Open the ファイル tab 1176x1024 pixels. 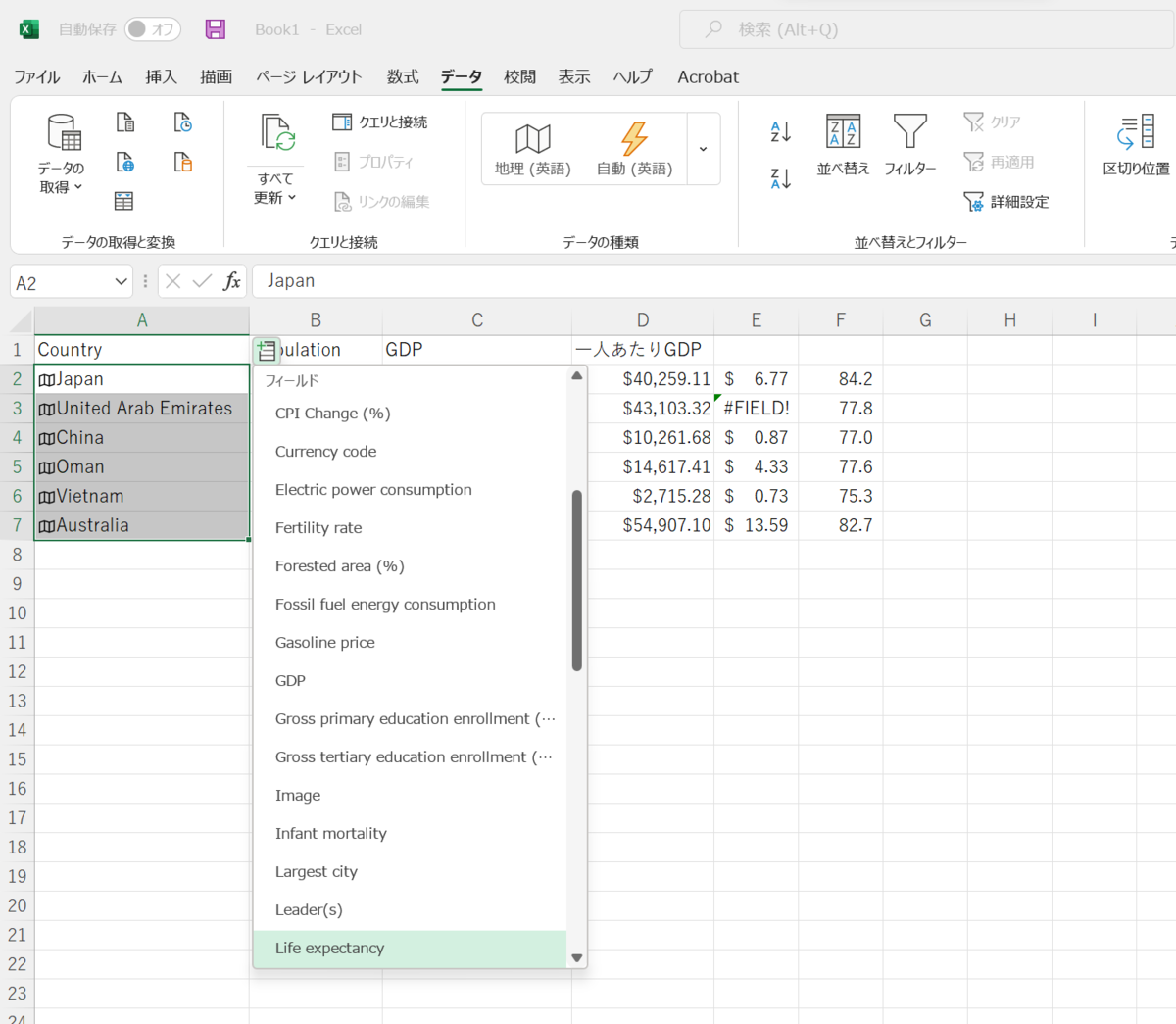click(x=37, y=76)
